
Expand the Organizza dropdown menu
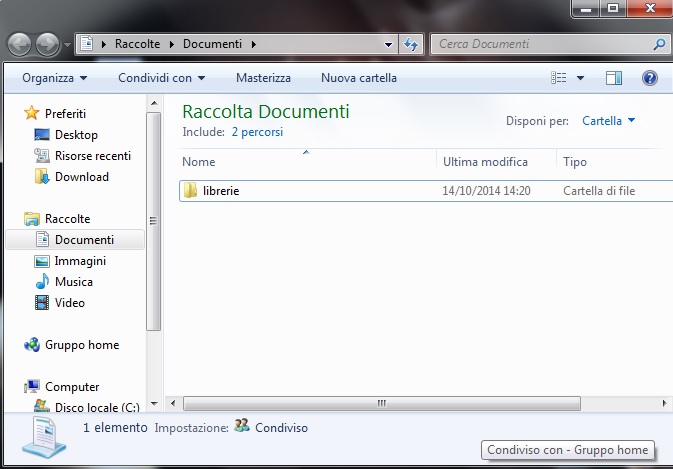tap(55, 78)
